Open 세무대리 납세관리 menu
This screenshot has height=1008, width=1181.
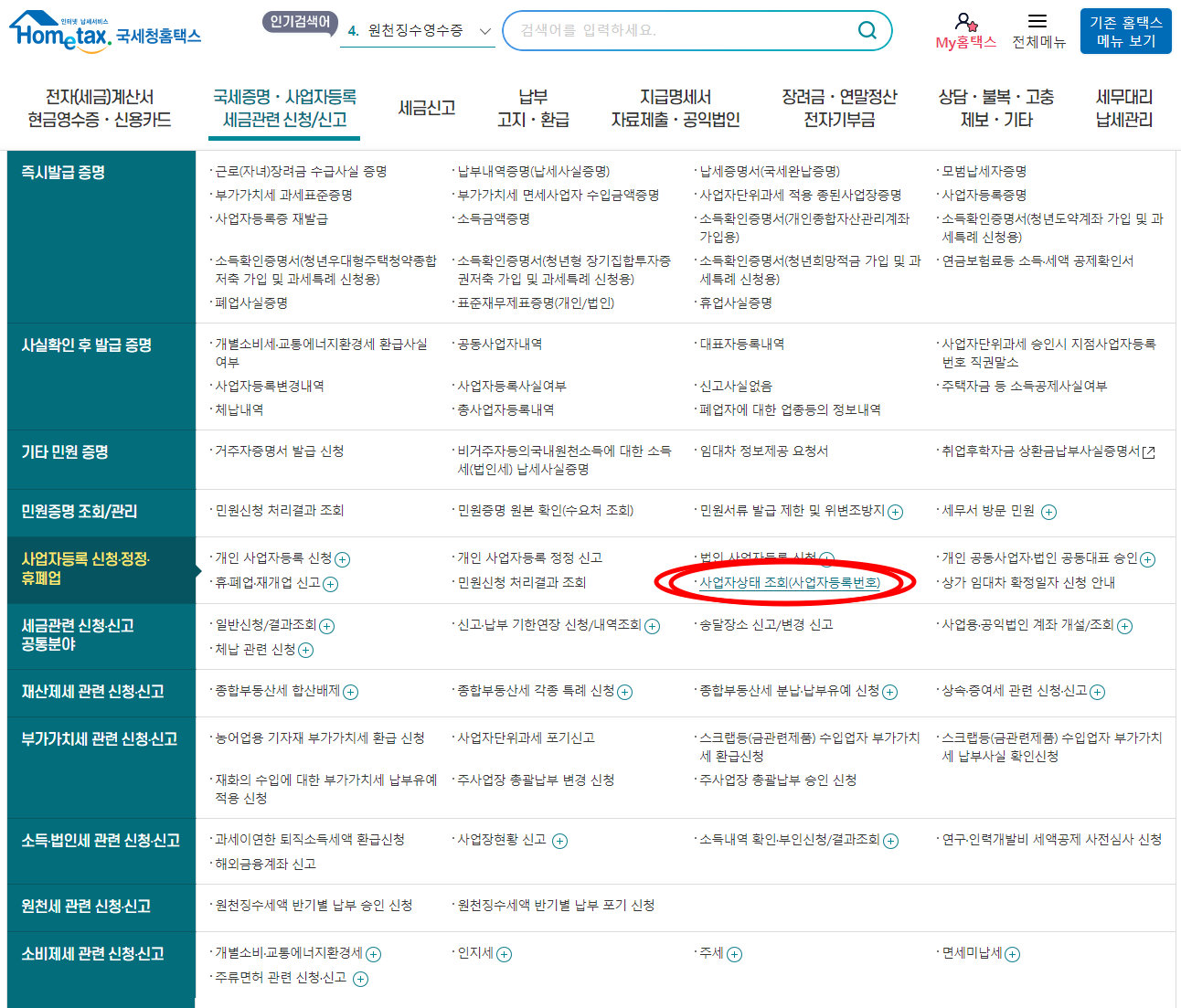pyautogui.click(x=1124, y=108)
